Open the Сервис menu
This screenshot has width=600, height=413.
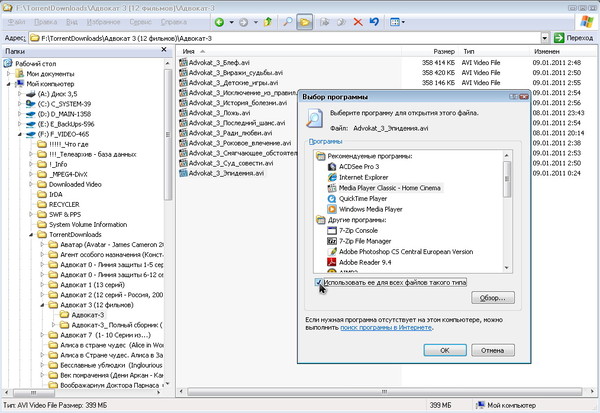[x=140, y=22]
